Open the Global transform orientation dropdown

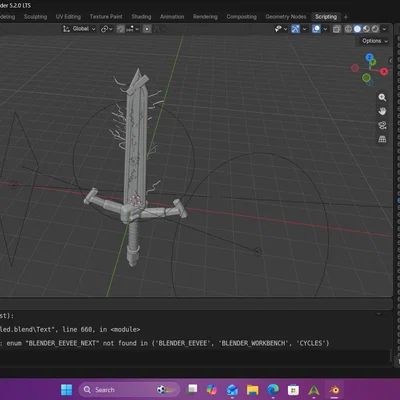point(79,29)
